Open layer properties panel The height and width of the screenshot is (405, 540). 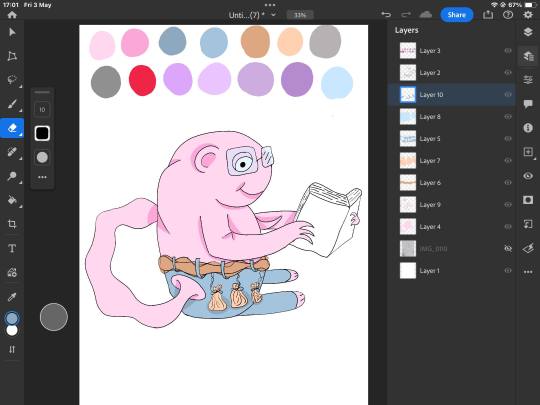[528, 80]
